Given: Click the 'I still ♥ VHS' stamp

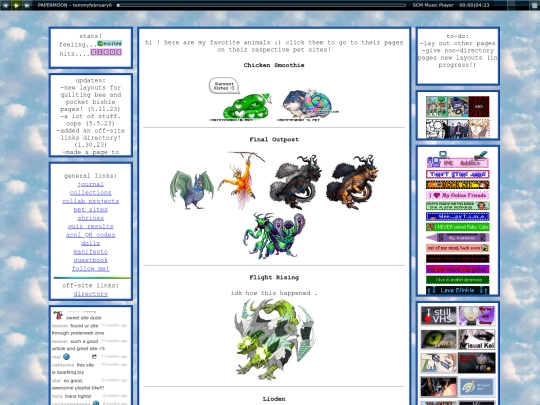Looking at the screenshot, I should coord(438,316).
